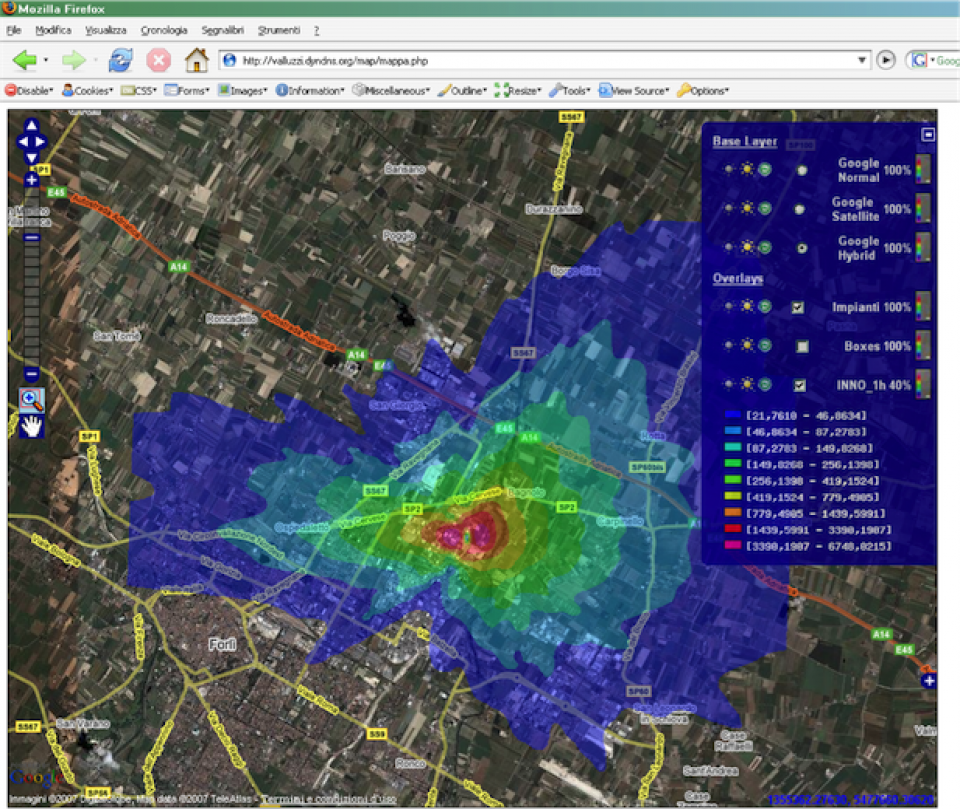Viewport: 960px width, 809px height.
Task: Disable the Impianti overlay checkbox
Action: click(x=797, y=306)
